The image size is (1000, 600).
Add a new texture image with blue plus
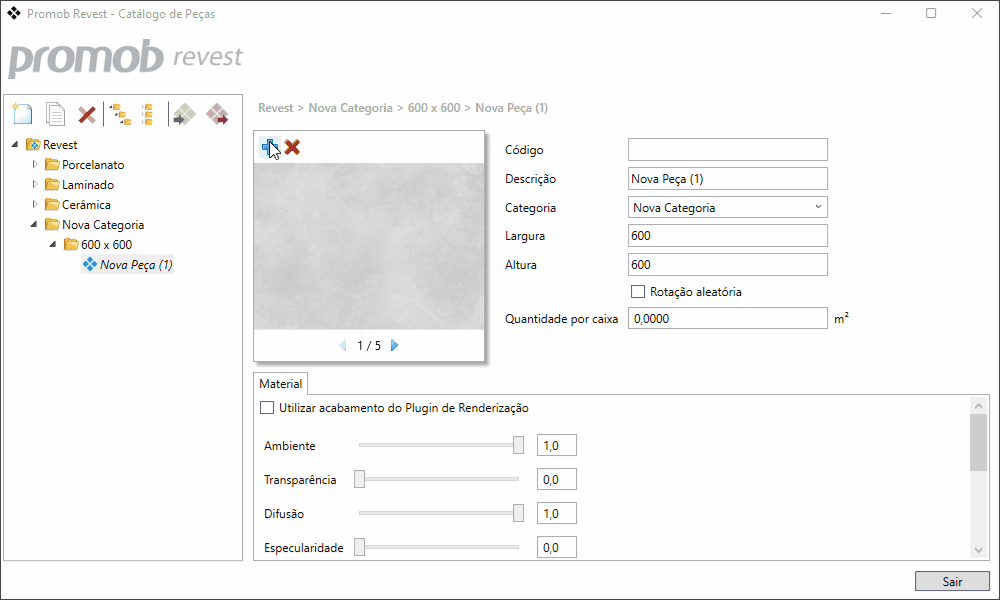[x=268, y=147]
